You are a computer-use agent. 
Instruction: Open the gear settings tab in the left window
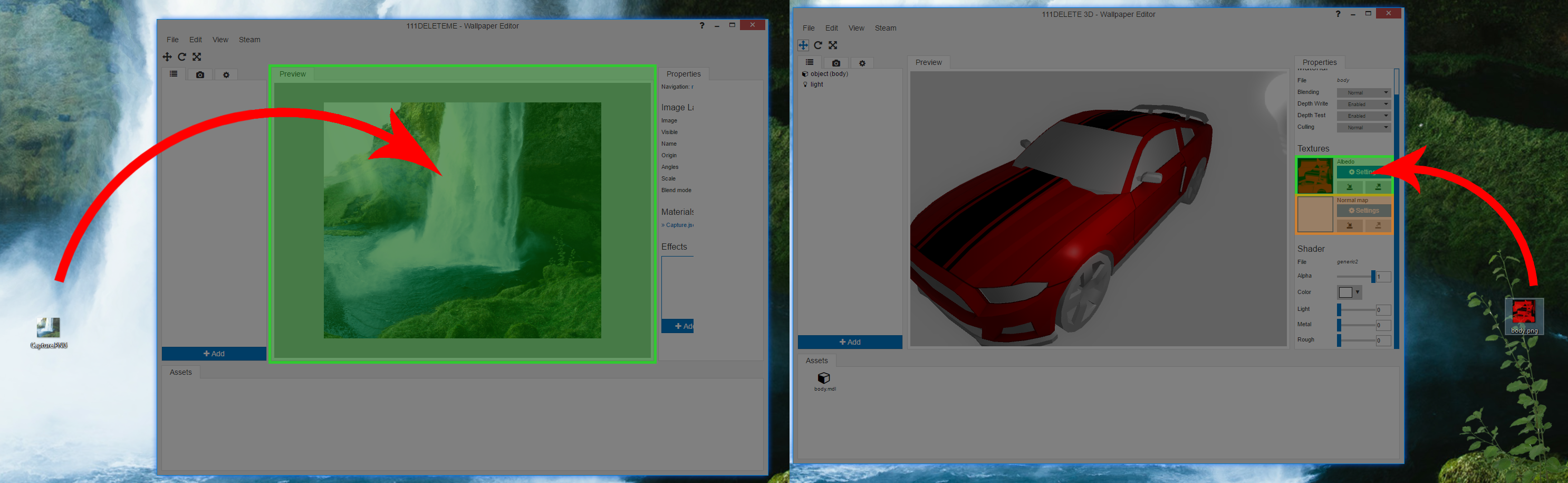[x=226, y=75]
